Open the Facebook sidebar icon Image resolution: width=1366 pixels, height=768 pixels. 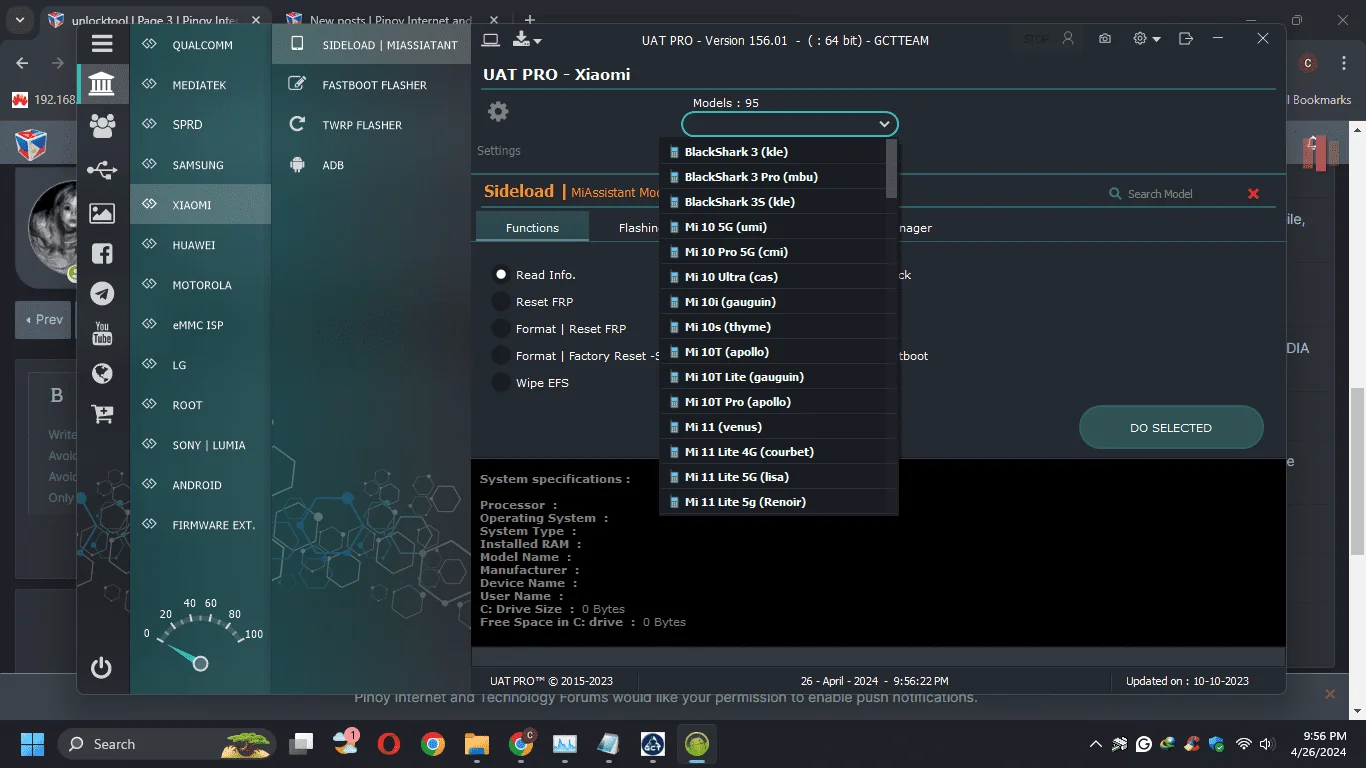tap(102, 253)
